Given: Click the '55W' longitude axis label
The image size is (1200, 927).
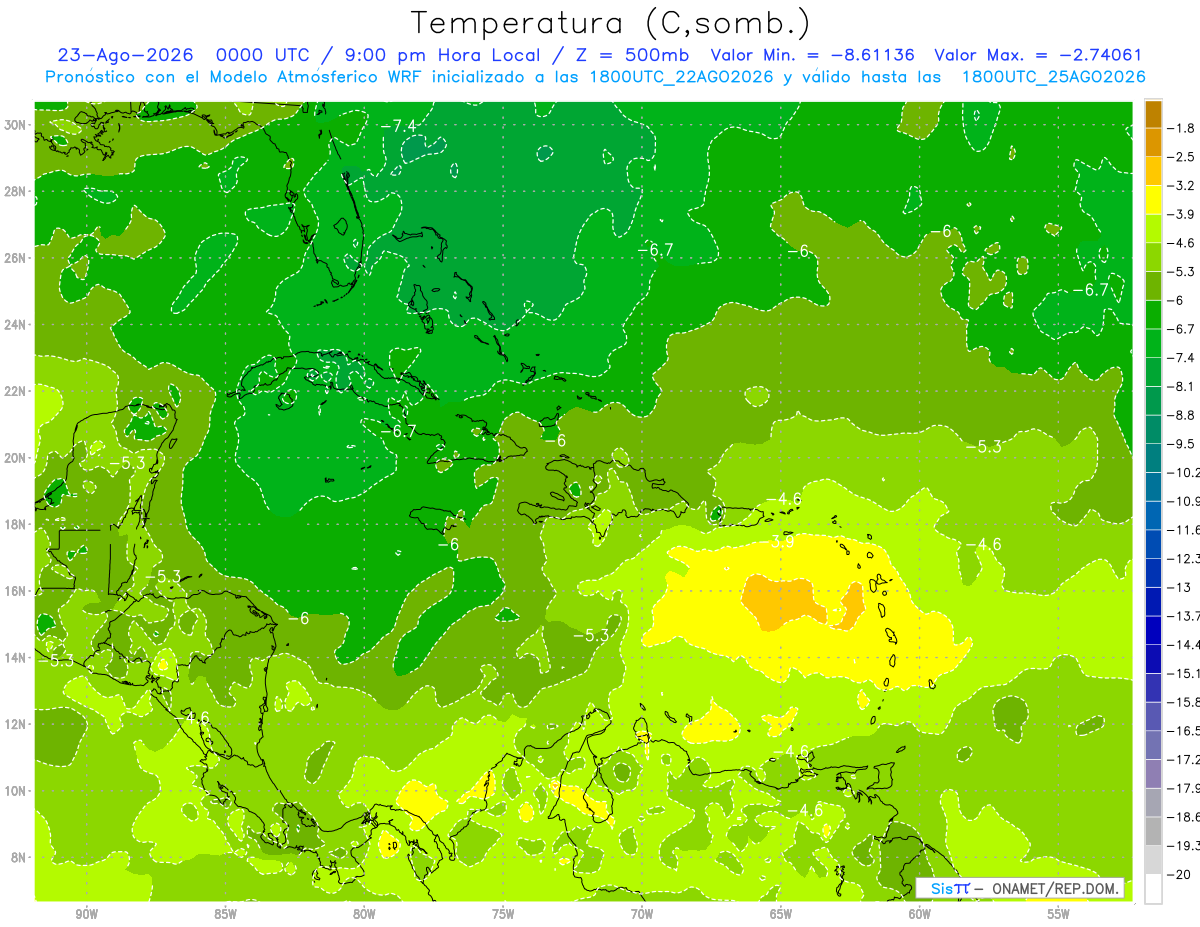Looking at the screenshot, I should pyautogui.click(x=1060, y=914).
